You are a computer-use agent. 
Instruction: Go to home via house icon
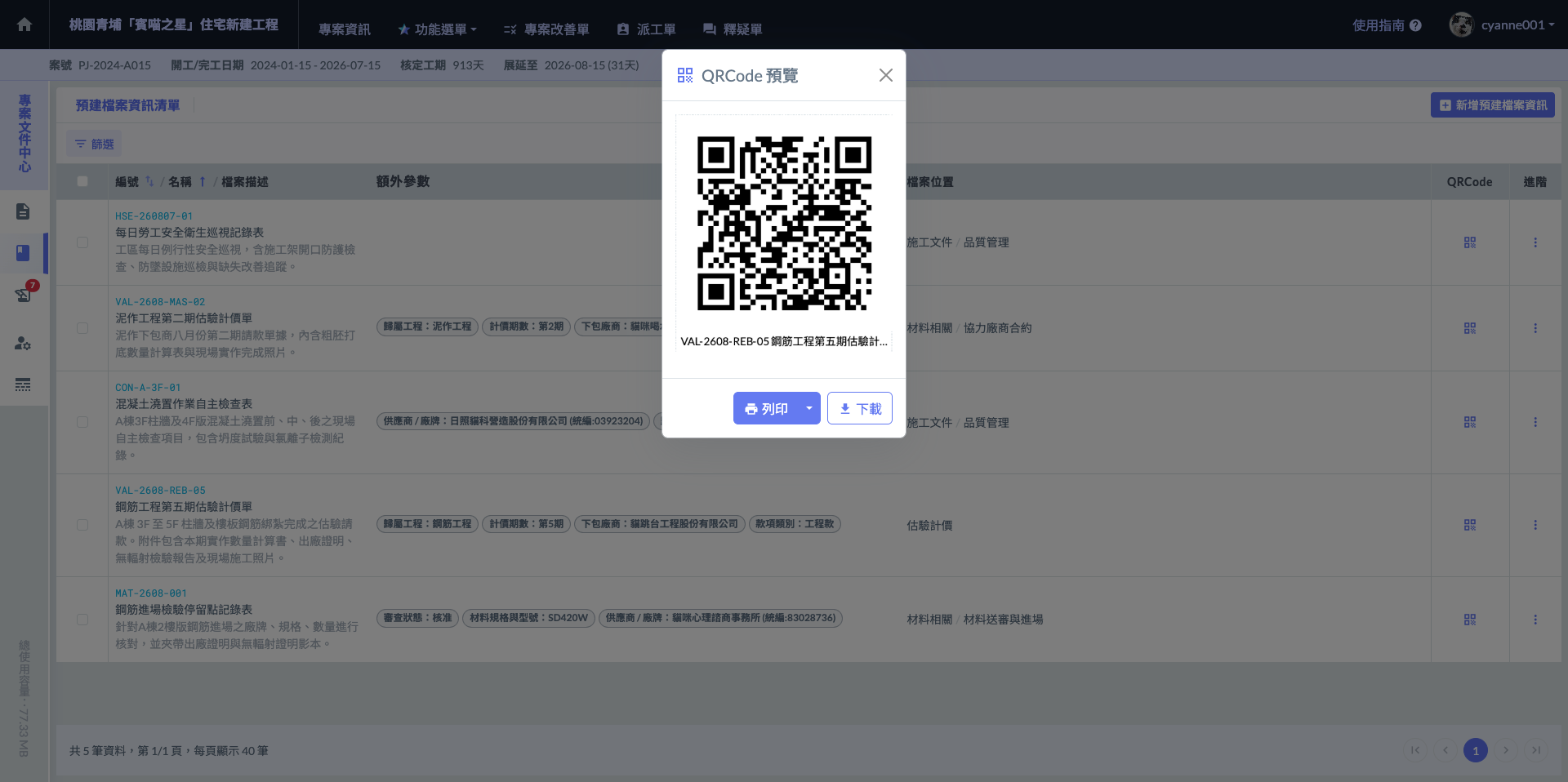pyautogui.click(x=24, y=24)
